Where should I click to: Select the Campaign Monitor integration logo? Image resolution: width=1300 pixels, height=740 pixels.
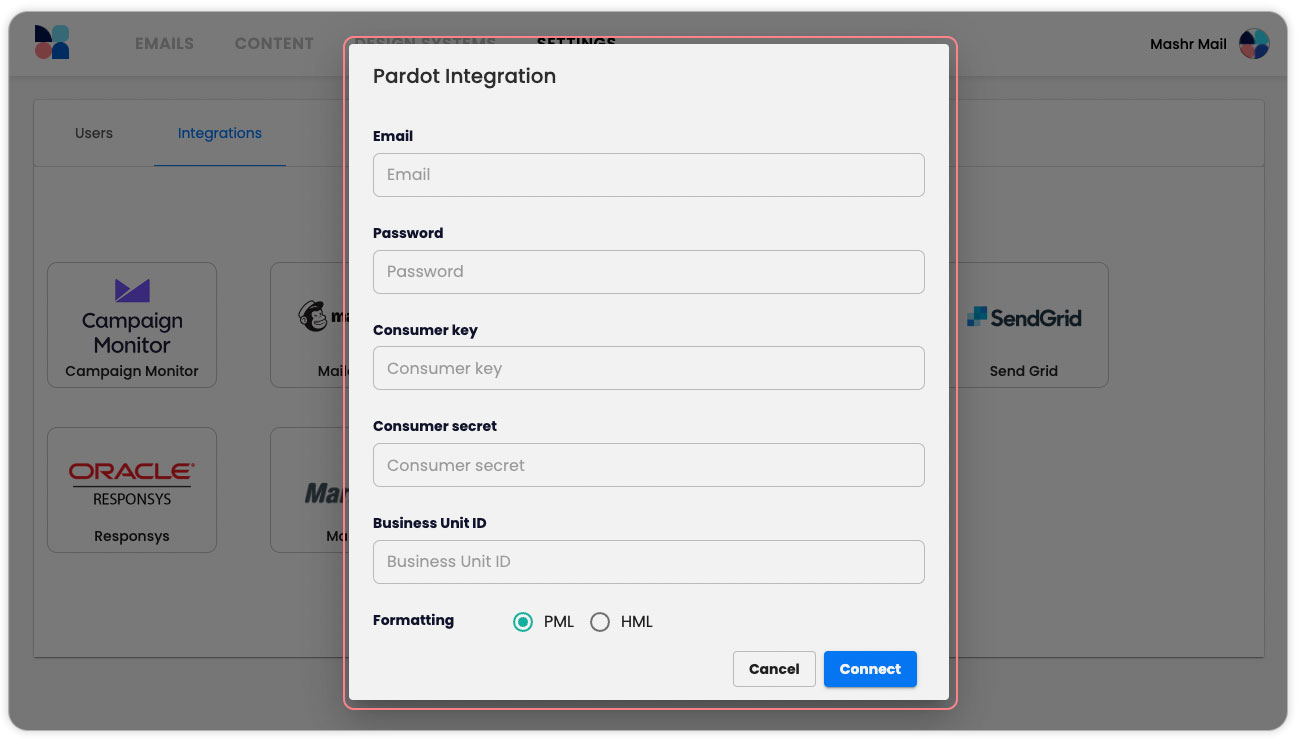click(132, 319)
